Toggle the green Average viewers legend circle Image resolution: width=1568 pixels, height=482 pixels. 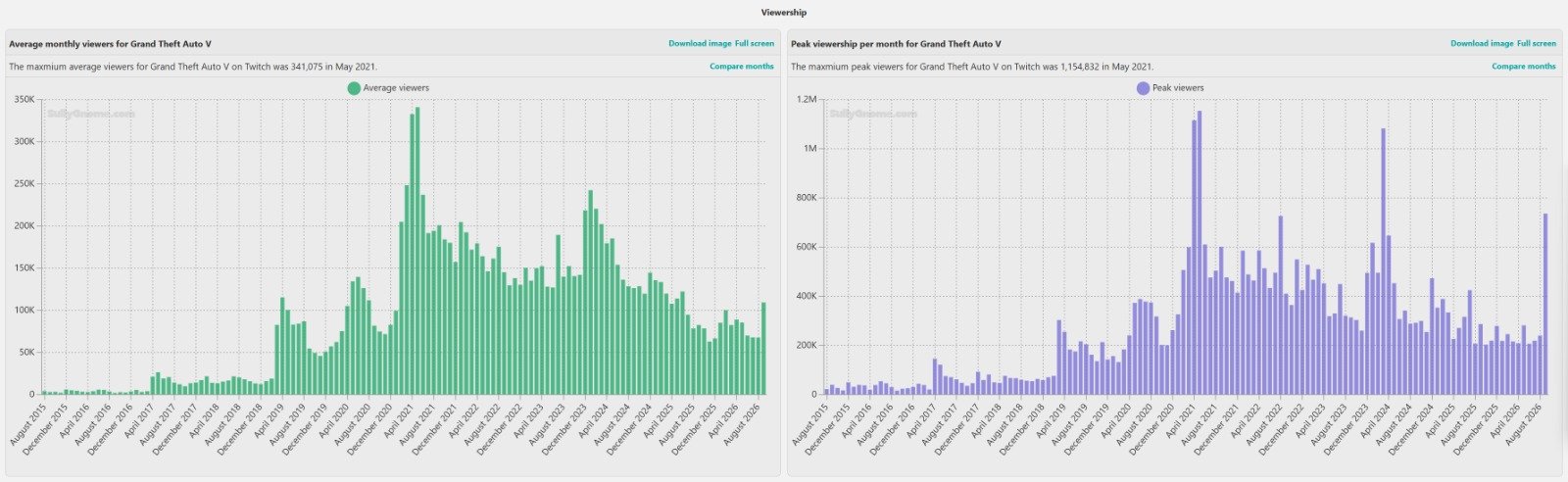[x=354, y=88]
